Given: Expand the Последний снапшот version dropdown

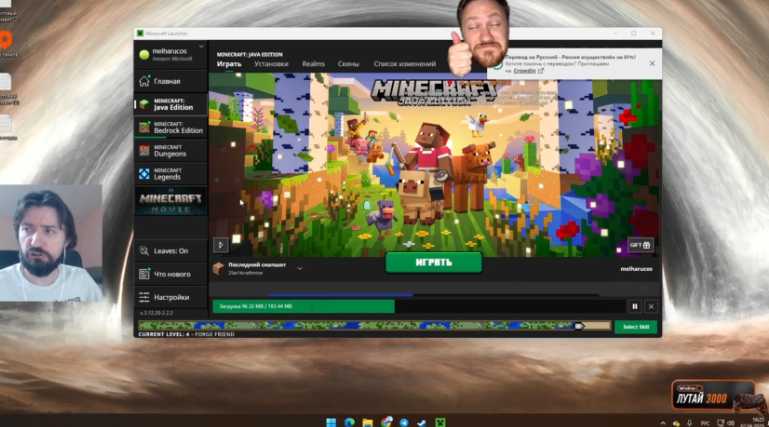Looking at the screenshot, I should coord(300,269).
